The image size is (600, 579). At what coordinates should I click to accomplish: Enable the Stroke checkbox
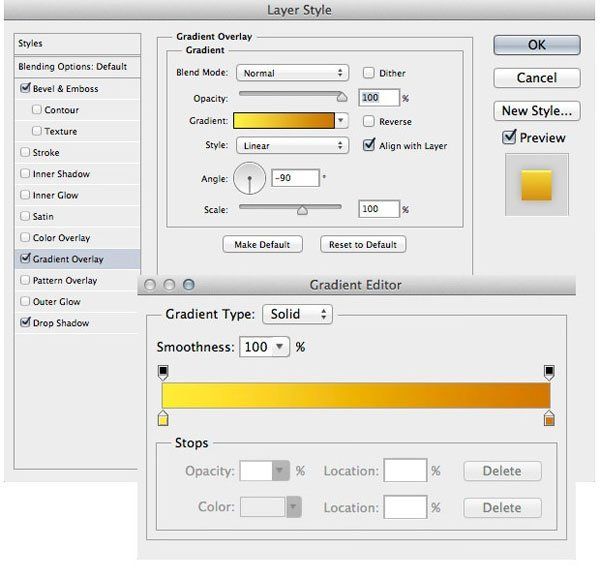[25, 152]
